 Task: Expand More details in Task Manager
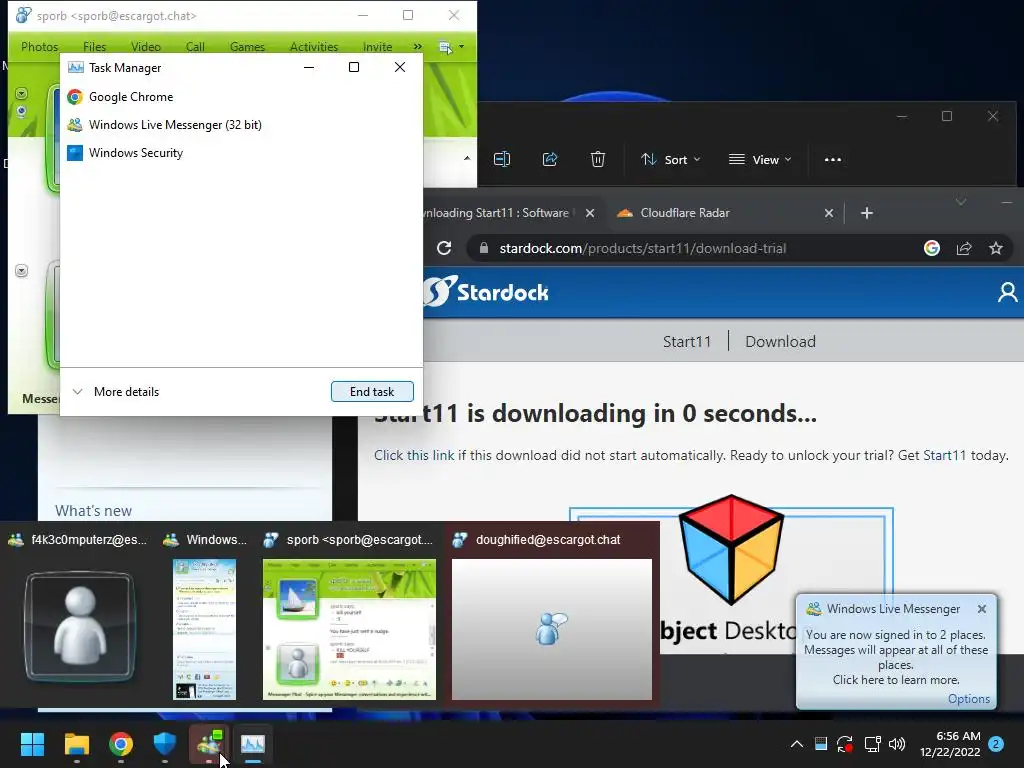[116, 392]
